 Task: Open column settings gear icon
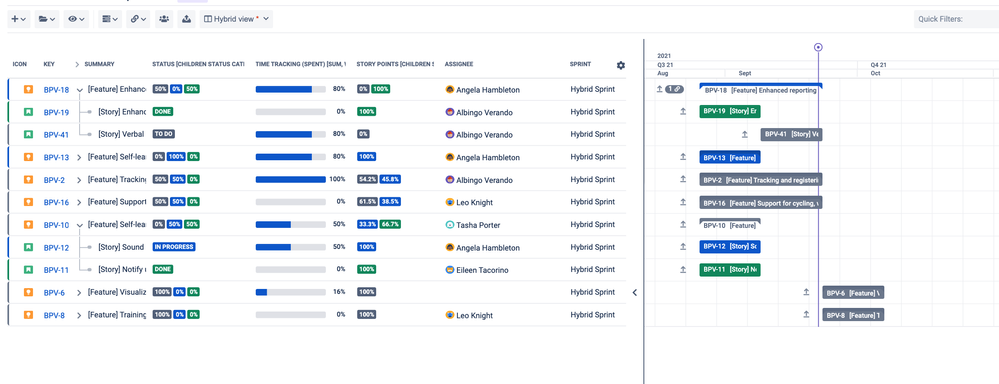pos(621,65)
